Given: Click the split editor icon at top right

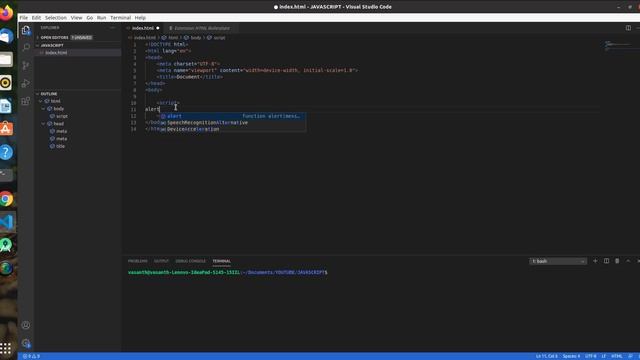Looking at the screenshot, I should (x=628, y=28).
